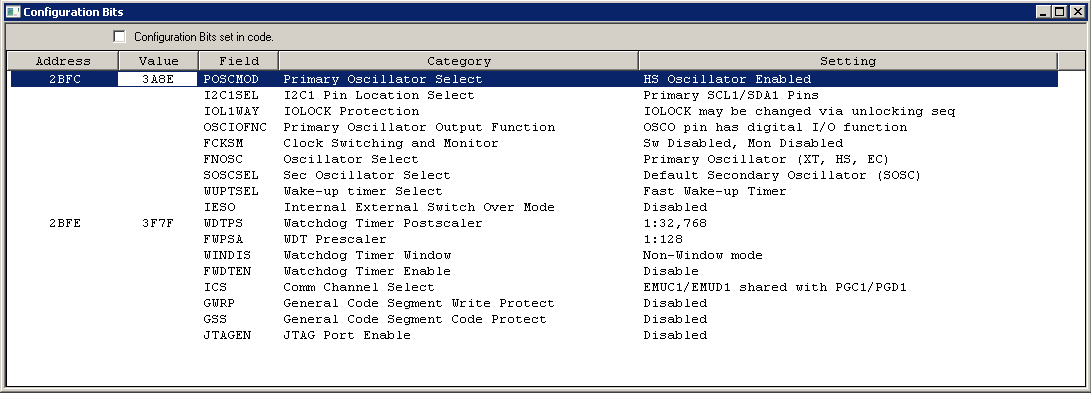
Task: Click the Disable setting for FWDTEN
Action: click(671, 271)
